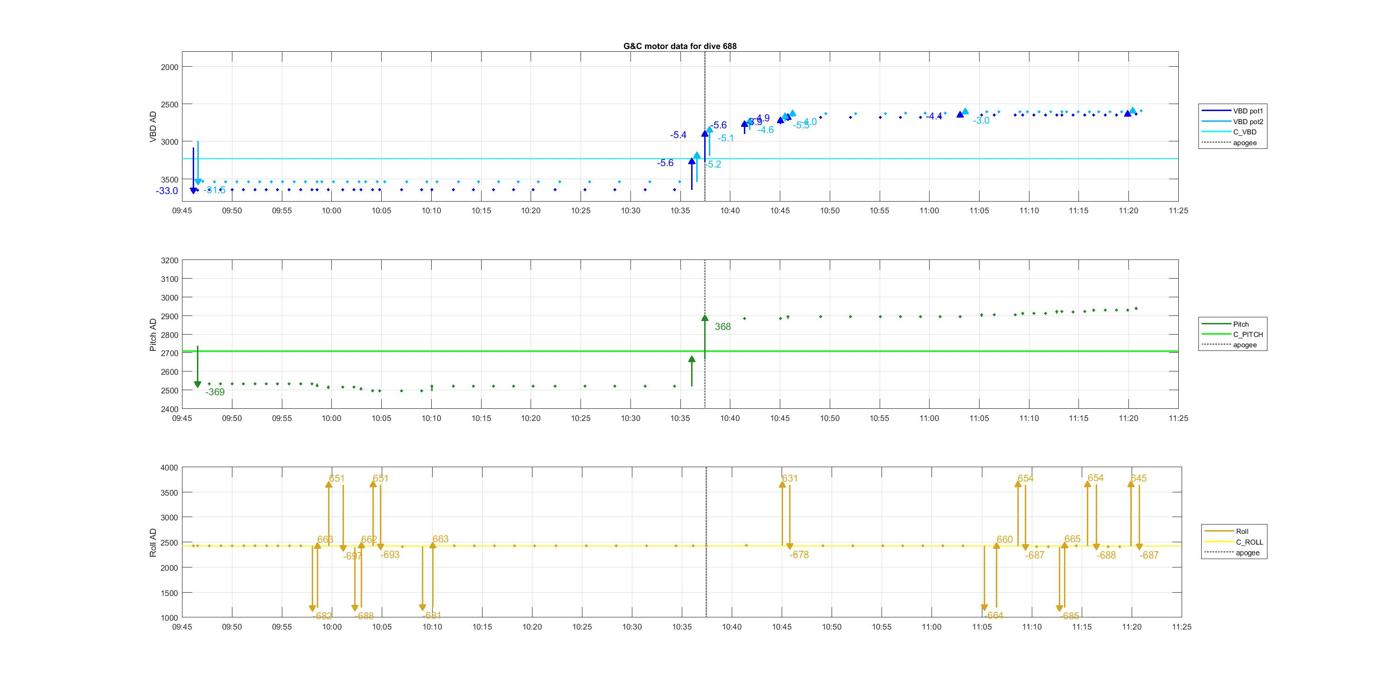
Task: Click the "09:45" time tick under VBD plot
Action: point(182,211)
